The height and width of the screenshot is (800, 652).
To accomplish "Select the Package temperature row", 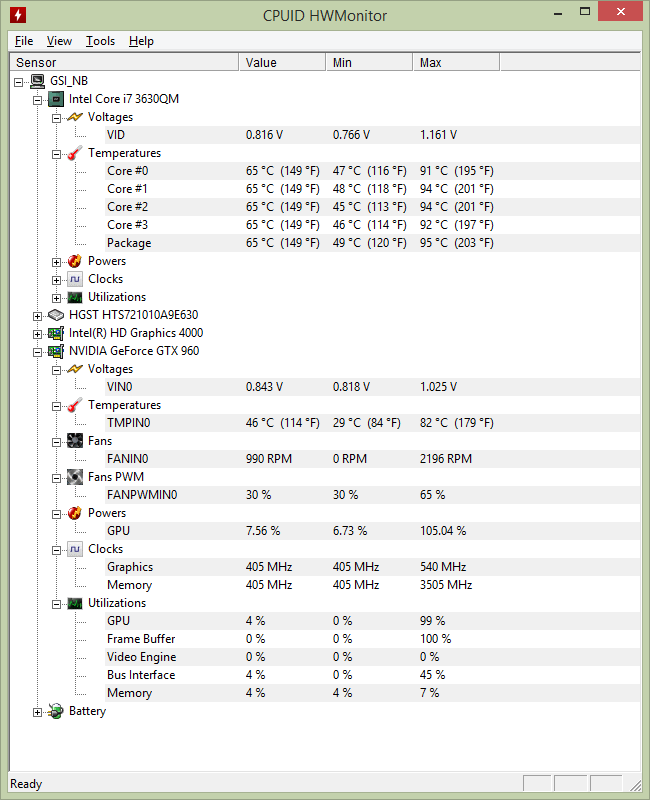I will pos(372,243).
